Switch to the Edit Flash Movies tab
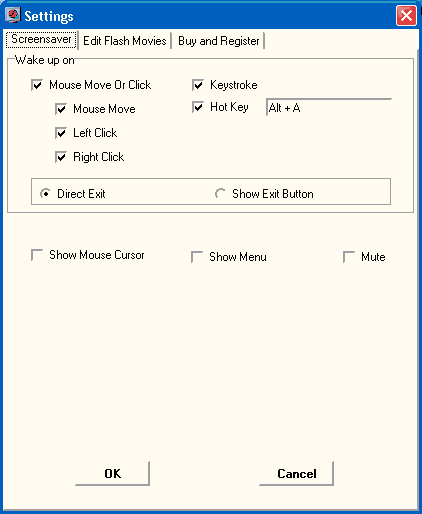The height and width of the screenshot is (514, 422). point(125,41)
